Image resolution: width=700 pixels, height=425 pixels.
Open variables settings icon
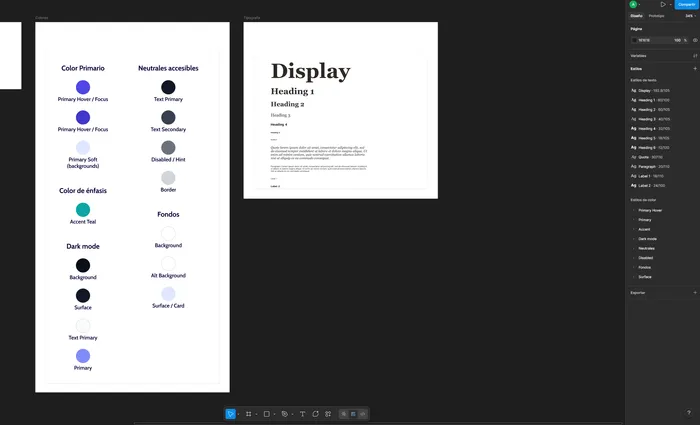[695, 56]
